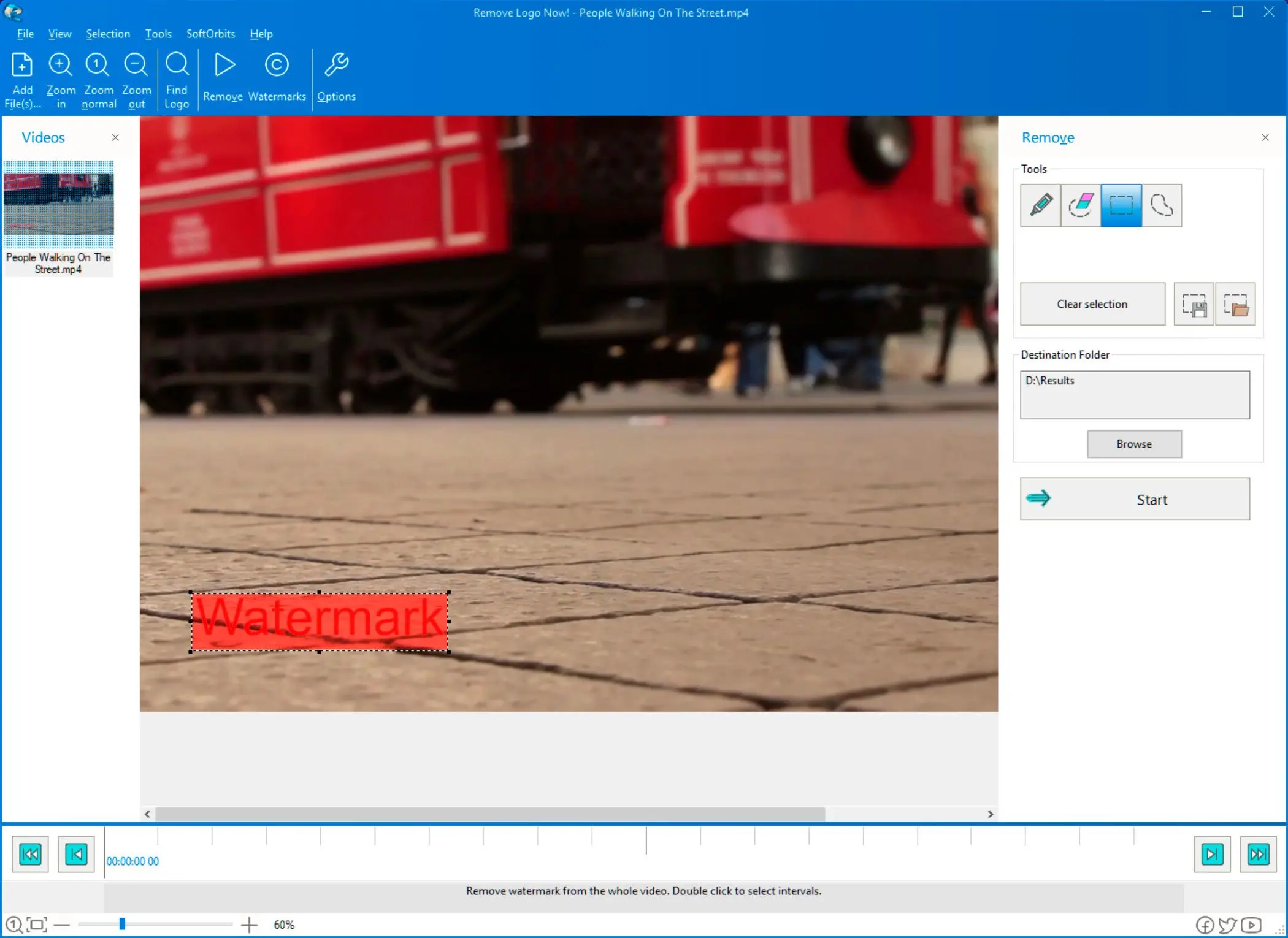
Task: Click Browse to change destination folder
Action: pyautogui.click(x=1134, y=443)
